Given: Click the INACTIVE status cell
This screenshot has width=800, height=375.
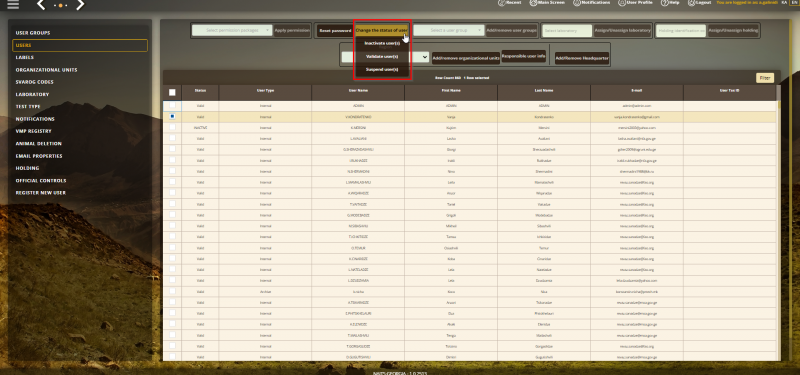Looking at the screenshot, I should point(200,128).
